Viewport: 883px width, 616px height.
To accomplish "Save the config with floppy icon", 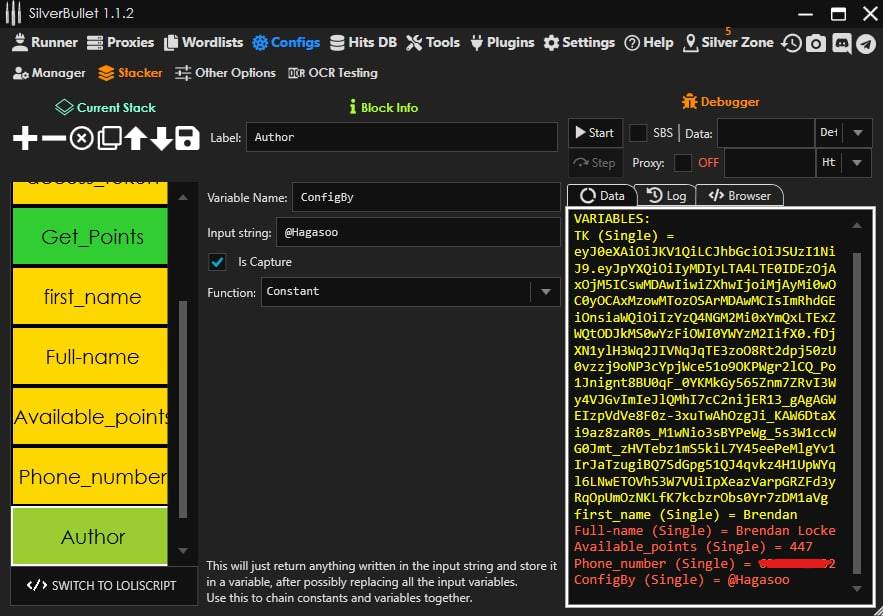I will click(188, 138).
